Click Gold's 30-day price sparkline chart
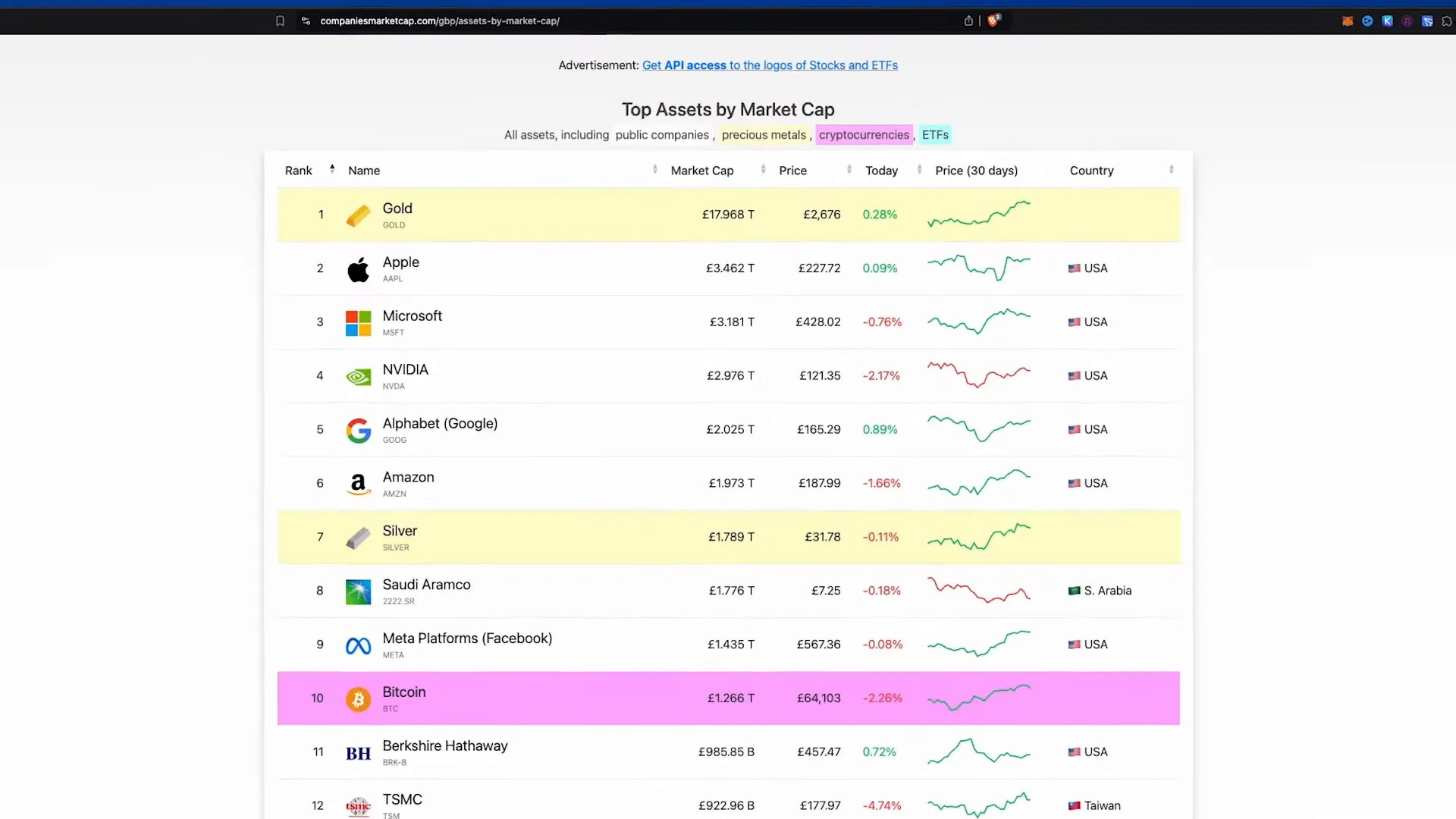The image size is (1456, 819). click(x=979, y=215)
